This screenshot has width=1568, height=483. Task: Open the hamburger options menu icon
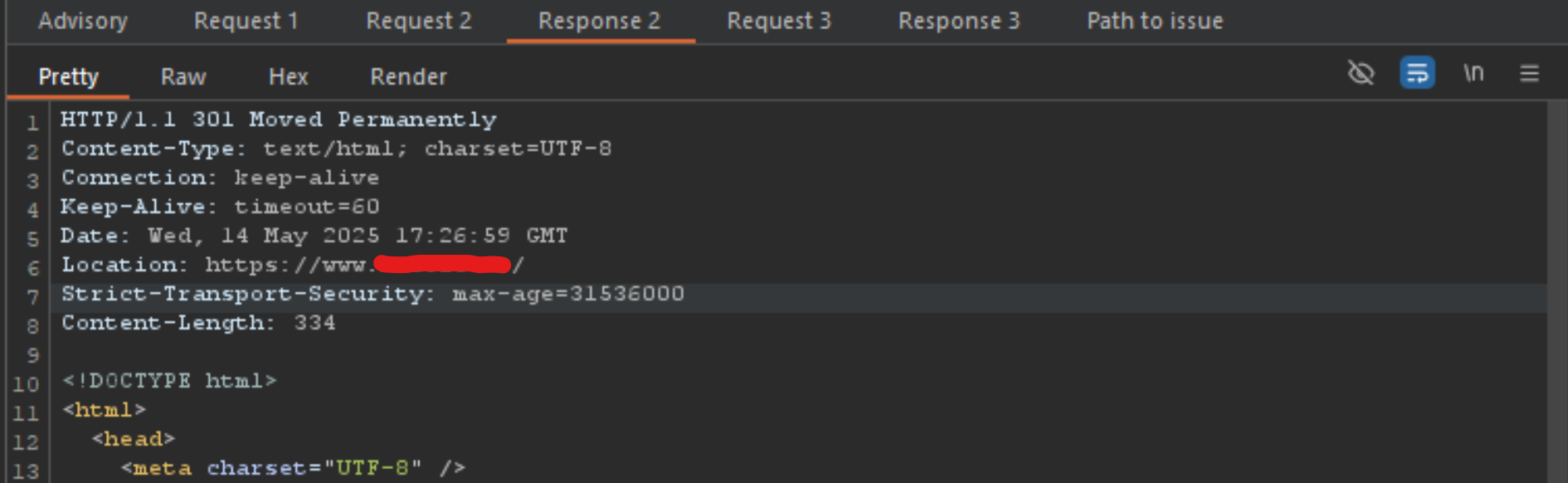pyautogui.click(x=1529, y=73)
